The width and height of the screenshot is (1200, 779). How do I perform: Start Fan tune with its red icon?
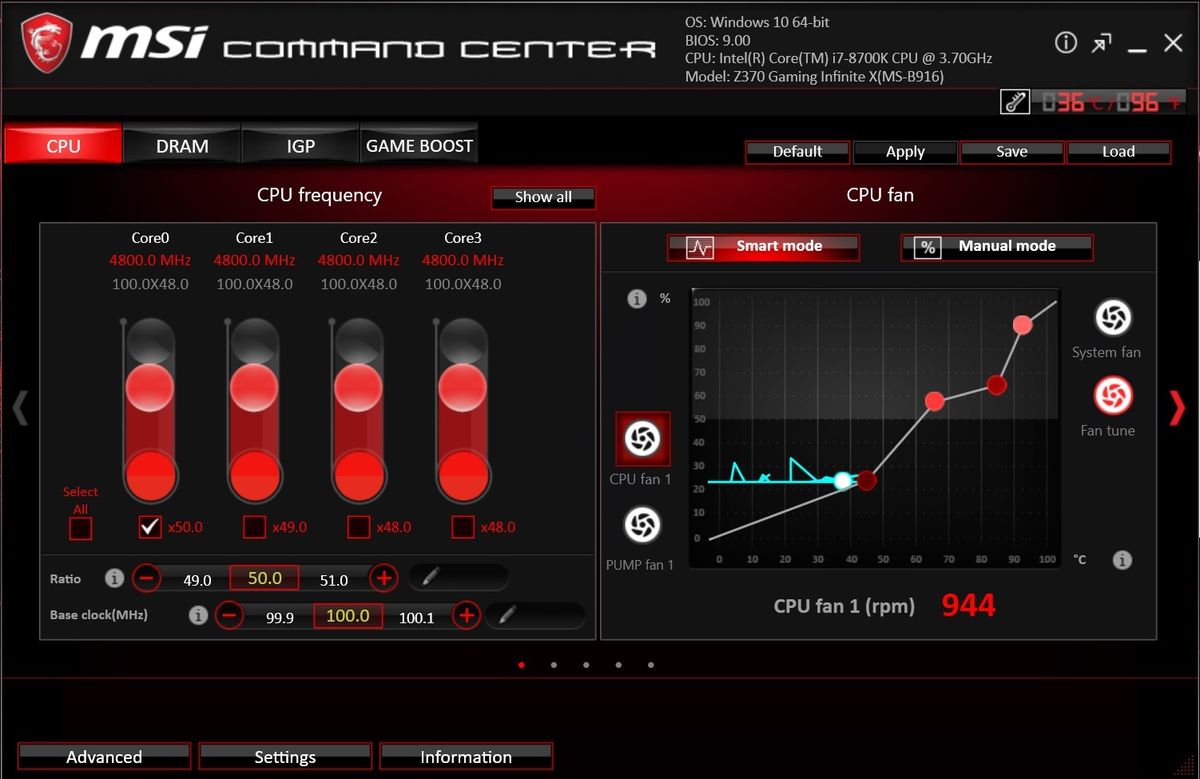pyautogui.click(x=1112, y=396)
